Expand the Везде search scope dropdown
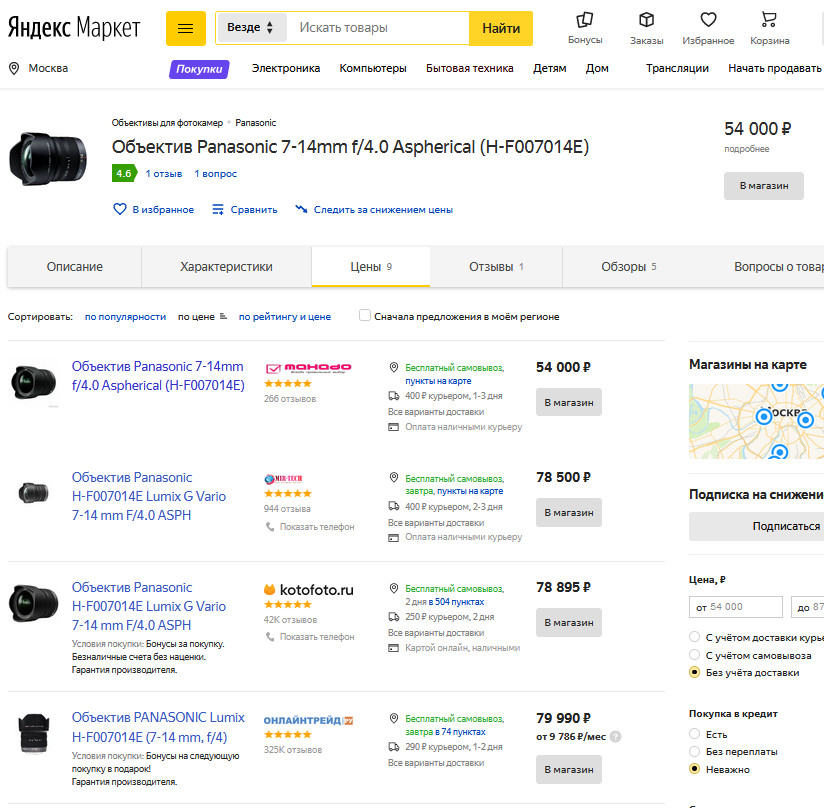824x808 pixels. coord(251,27)
